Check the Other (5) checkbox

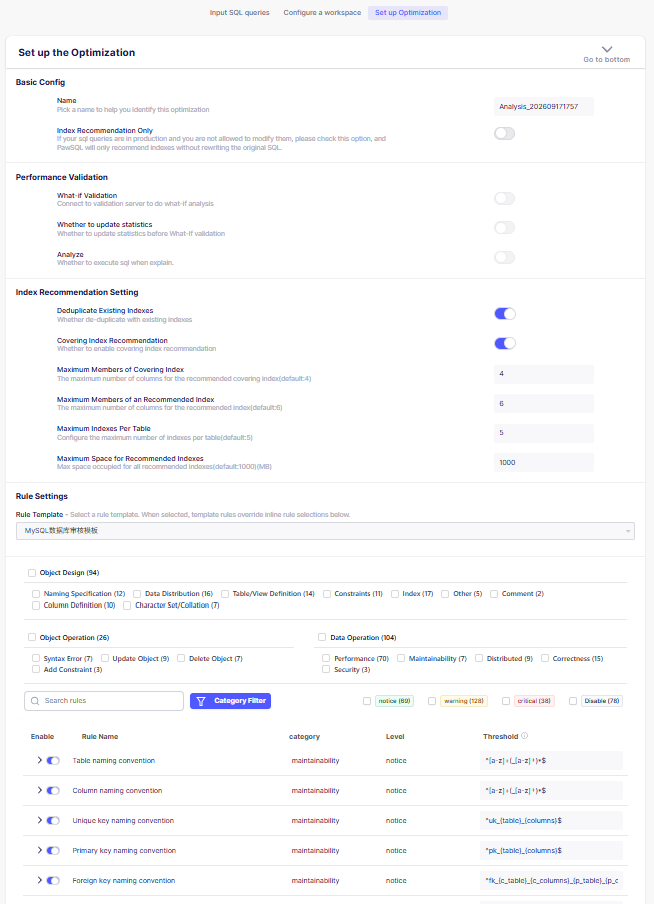click(x=445, y=593)
